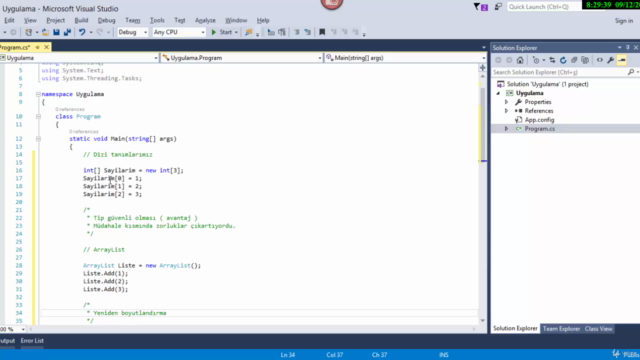Viewport: 640px width, 360px height.
Task: Open the Debug menu
Action: coord(107,20)
